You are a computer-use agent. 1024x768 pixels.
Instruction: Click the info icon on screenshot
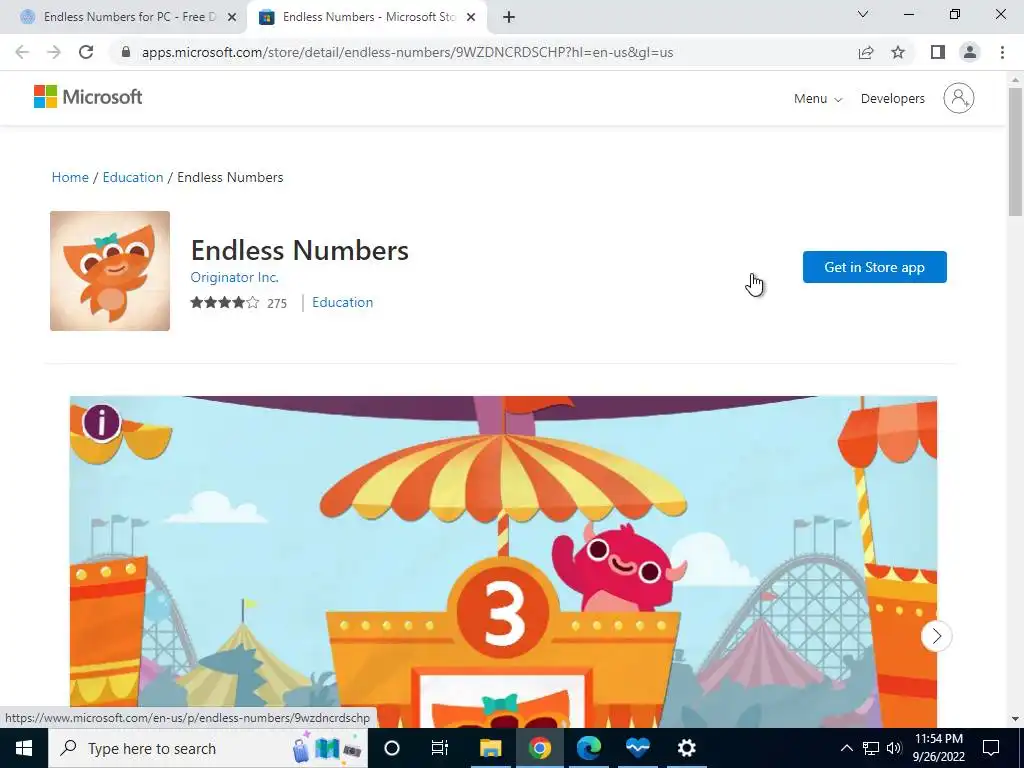(101, 423)
